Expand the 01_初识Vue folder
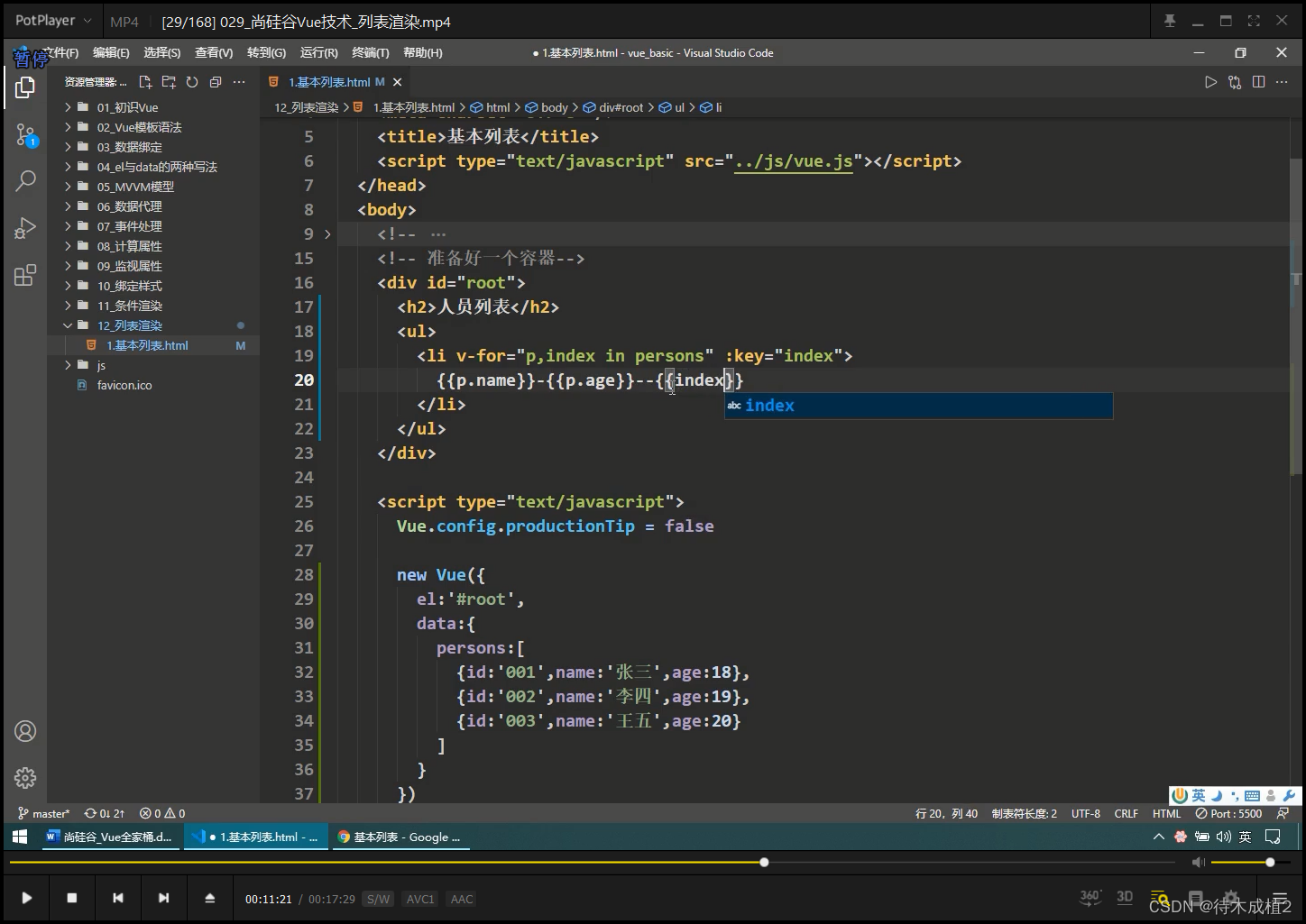The image size is (1306, 924). [153, 107]
